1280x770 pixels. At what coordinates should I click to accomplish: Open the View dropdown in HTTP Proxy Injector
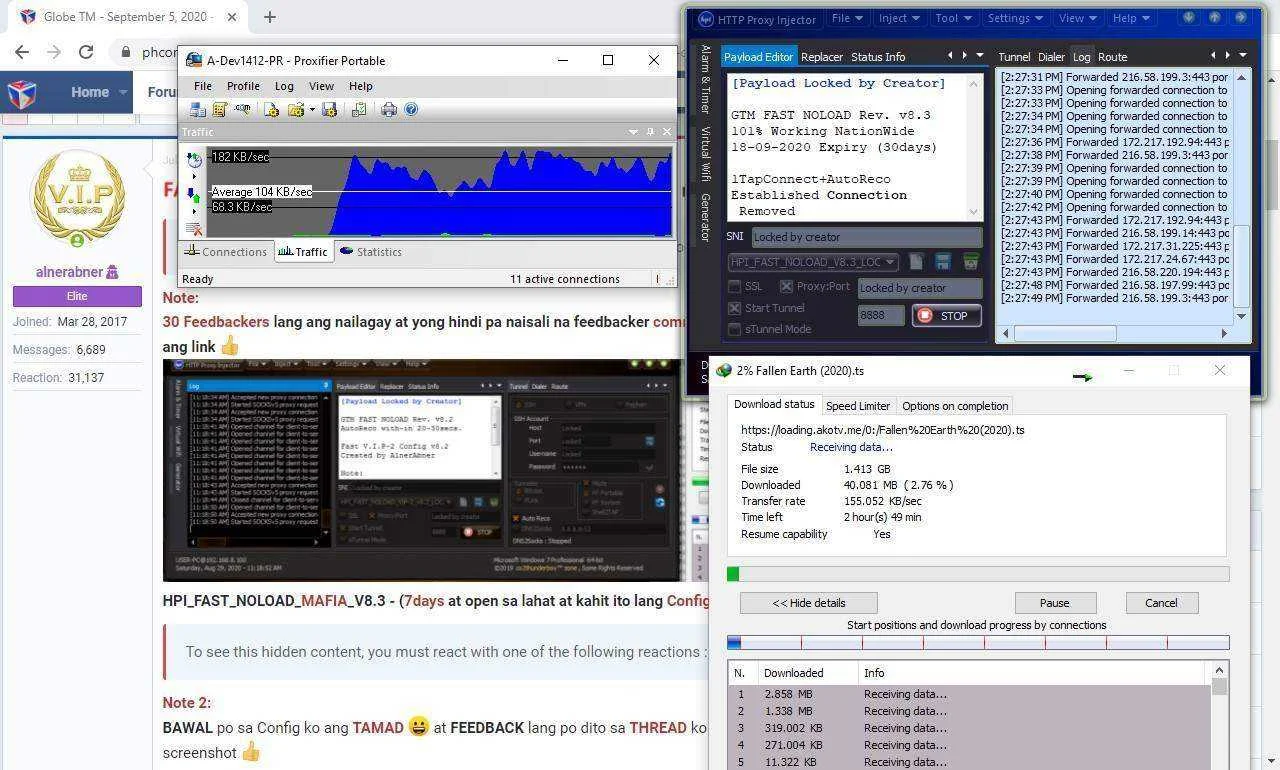click(1078, 18)
